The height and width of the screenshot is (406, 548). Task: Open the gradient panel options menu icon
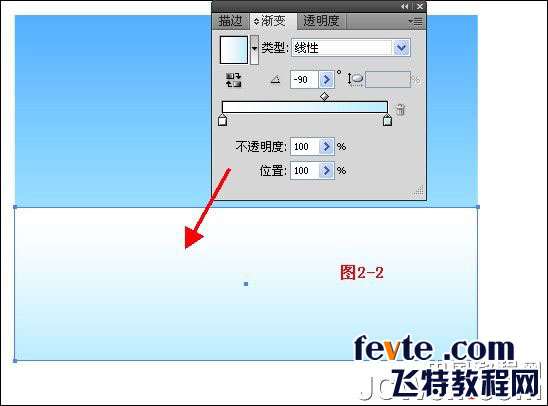tap(416, 22)
